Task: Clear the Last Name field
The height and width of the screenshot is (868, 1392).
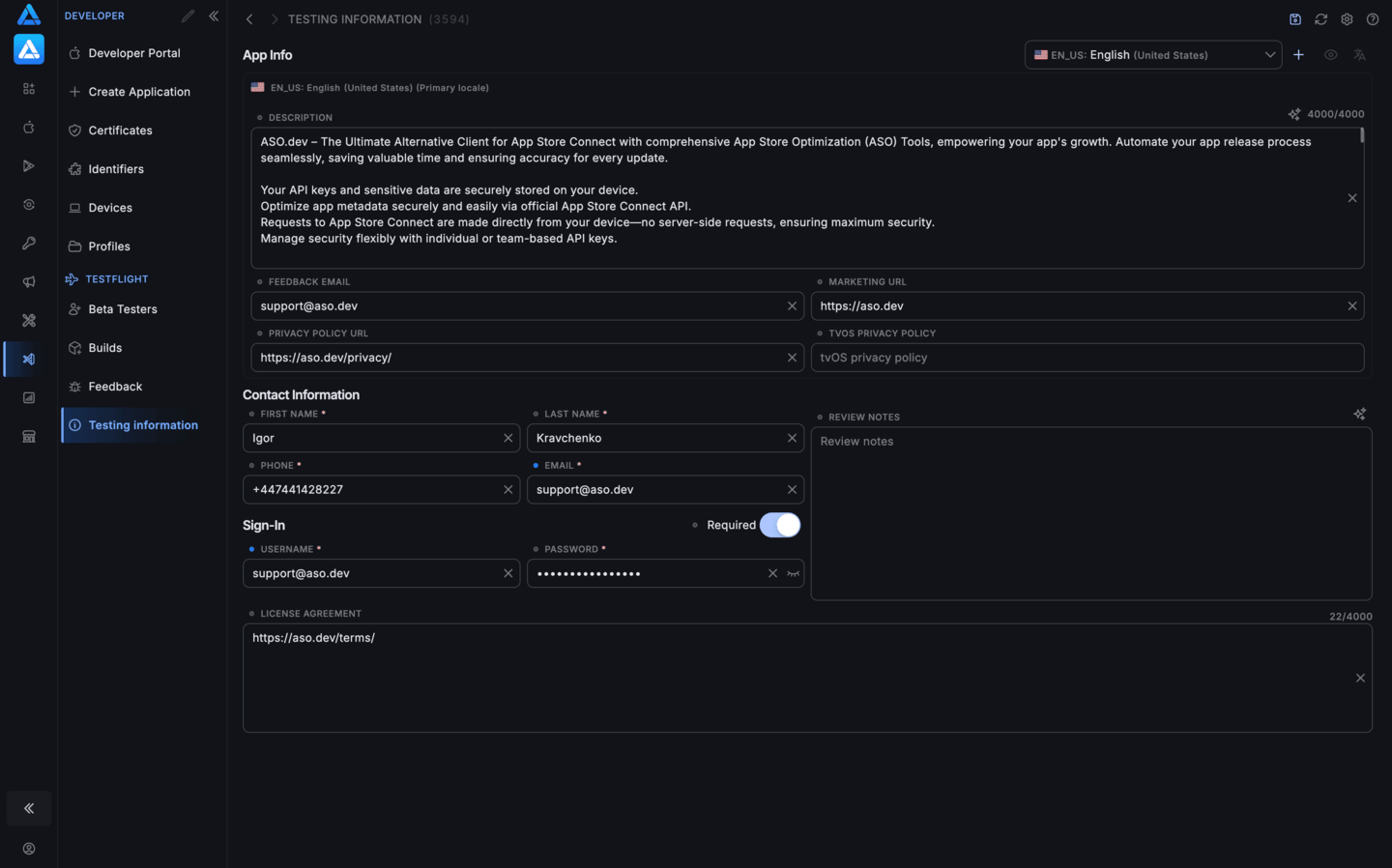Action: [x=792, y=438]
